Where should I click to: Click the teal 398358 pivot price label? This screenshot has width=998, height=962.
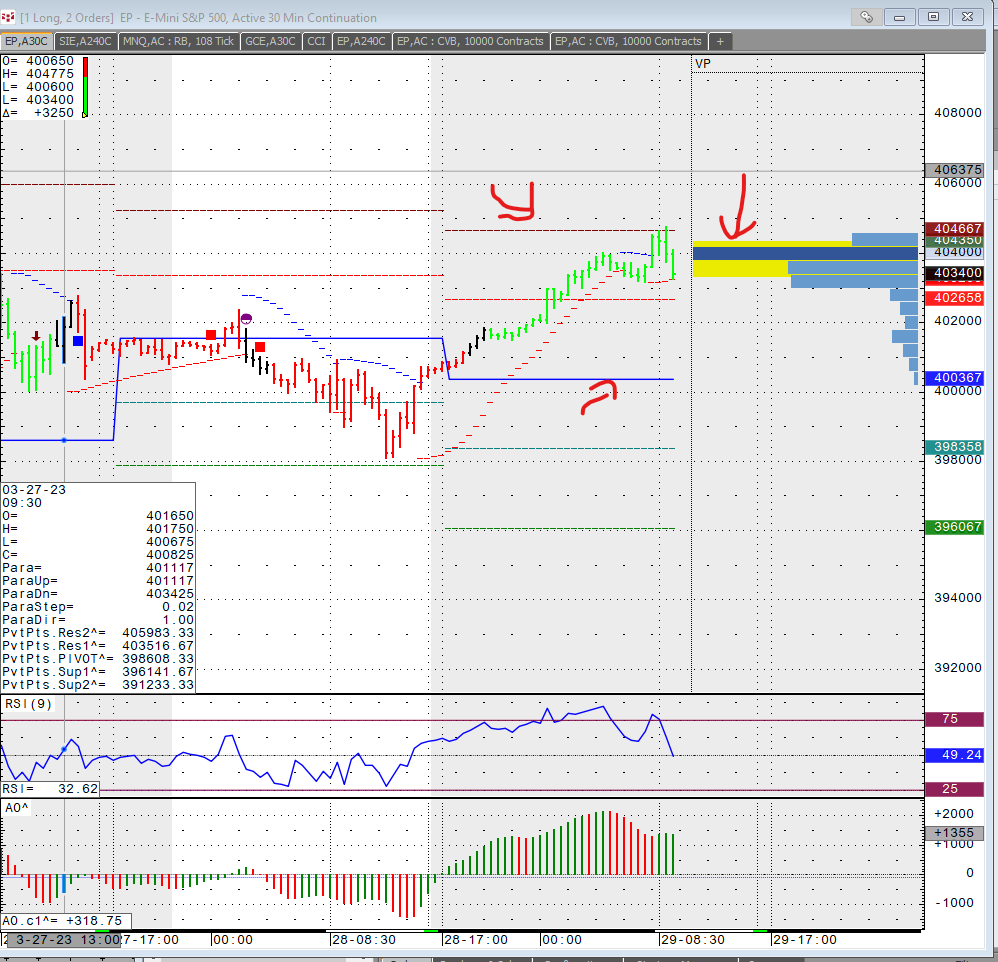coord(954,447)
